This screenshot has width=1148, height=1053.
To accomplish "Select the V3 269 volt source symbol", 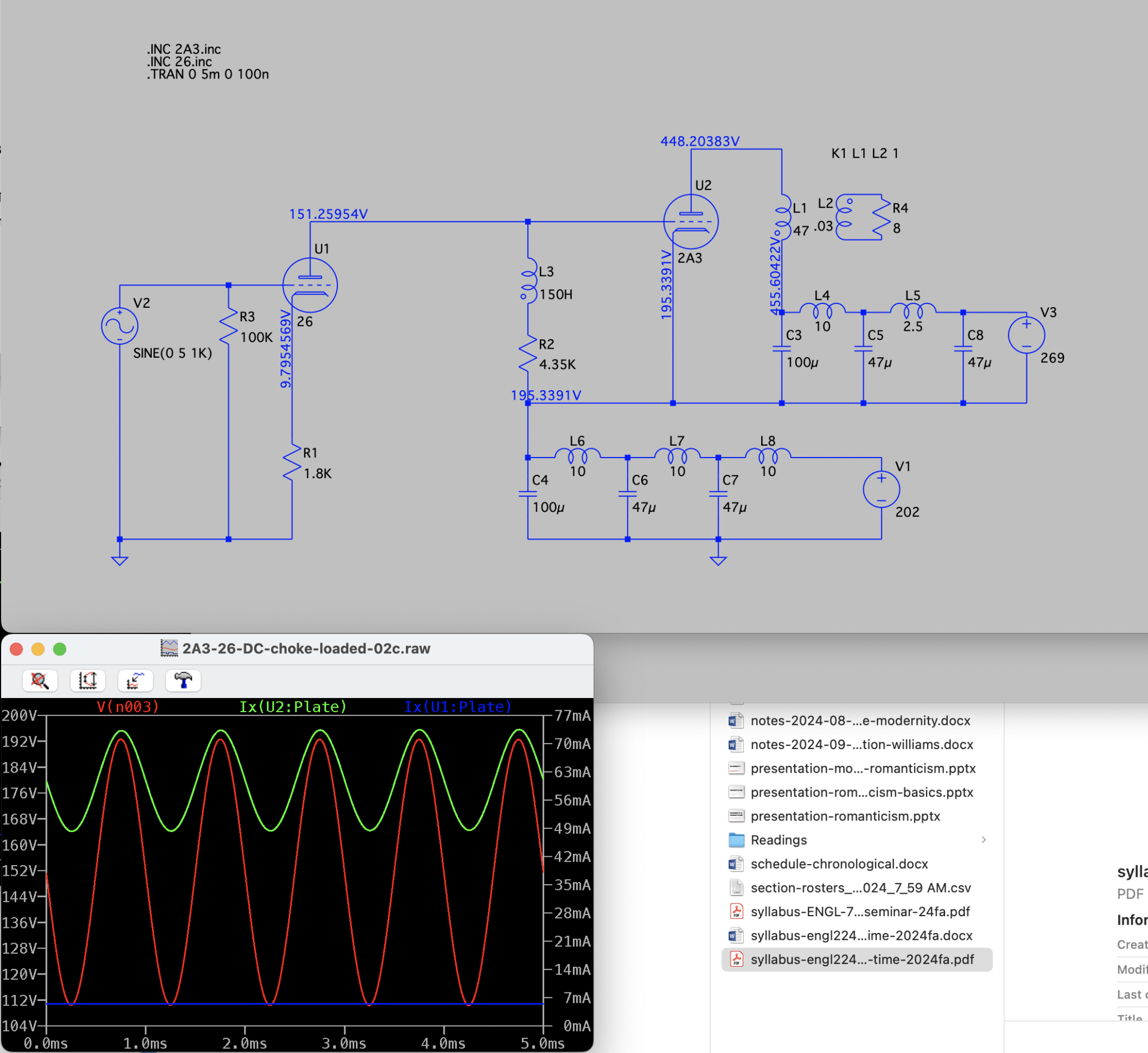I will point(1026,335).
